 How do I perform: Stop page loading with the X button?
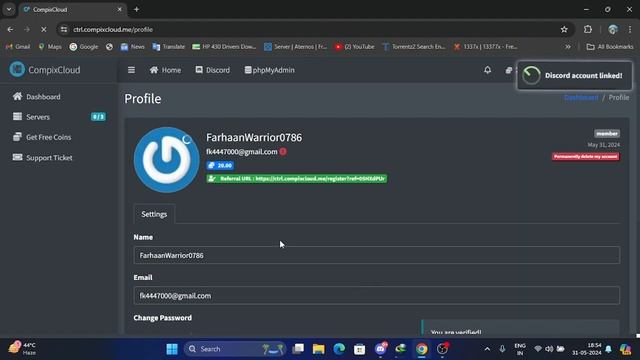44,29
